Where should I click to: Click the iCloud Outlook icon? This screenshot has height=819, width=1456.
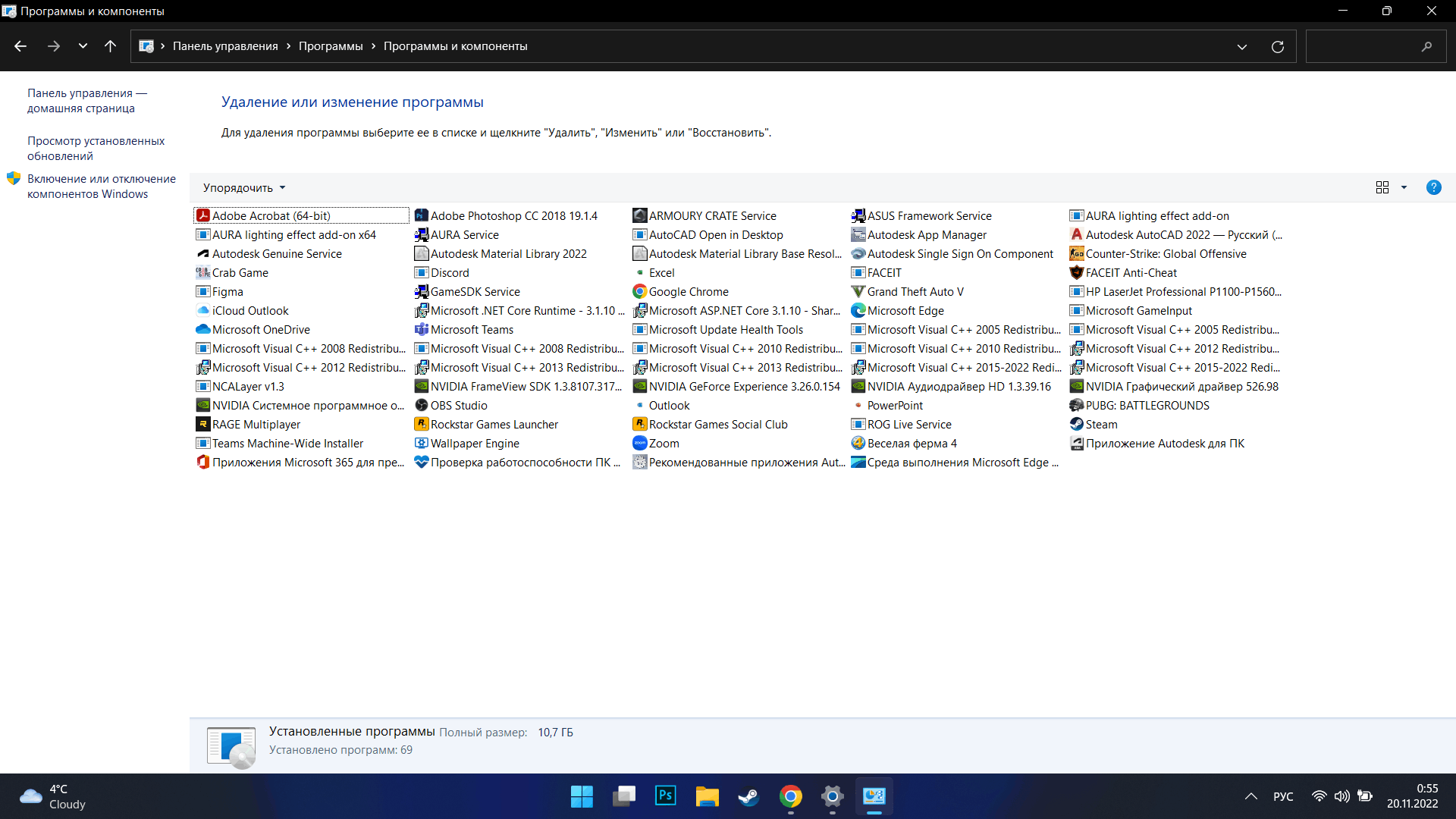203,311
